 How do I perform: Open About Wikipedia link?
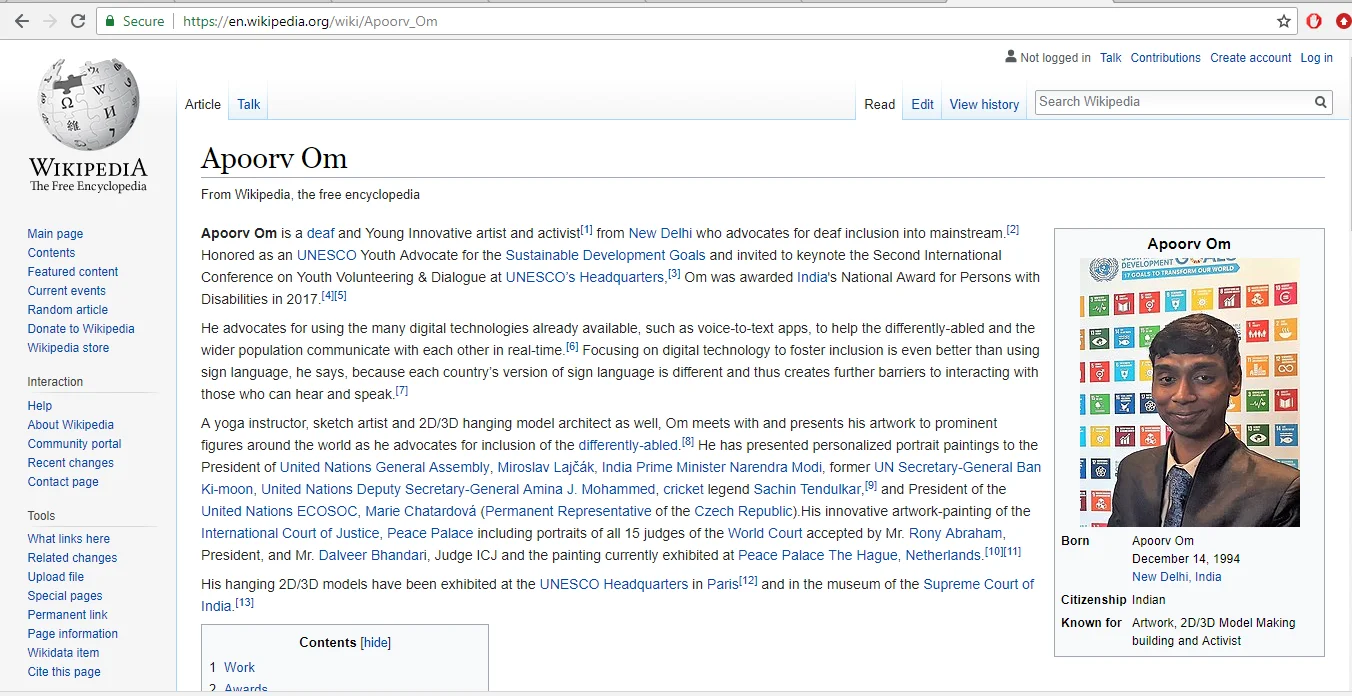tap(70, 425)
